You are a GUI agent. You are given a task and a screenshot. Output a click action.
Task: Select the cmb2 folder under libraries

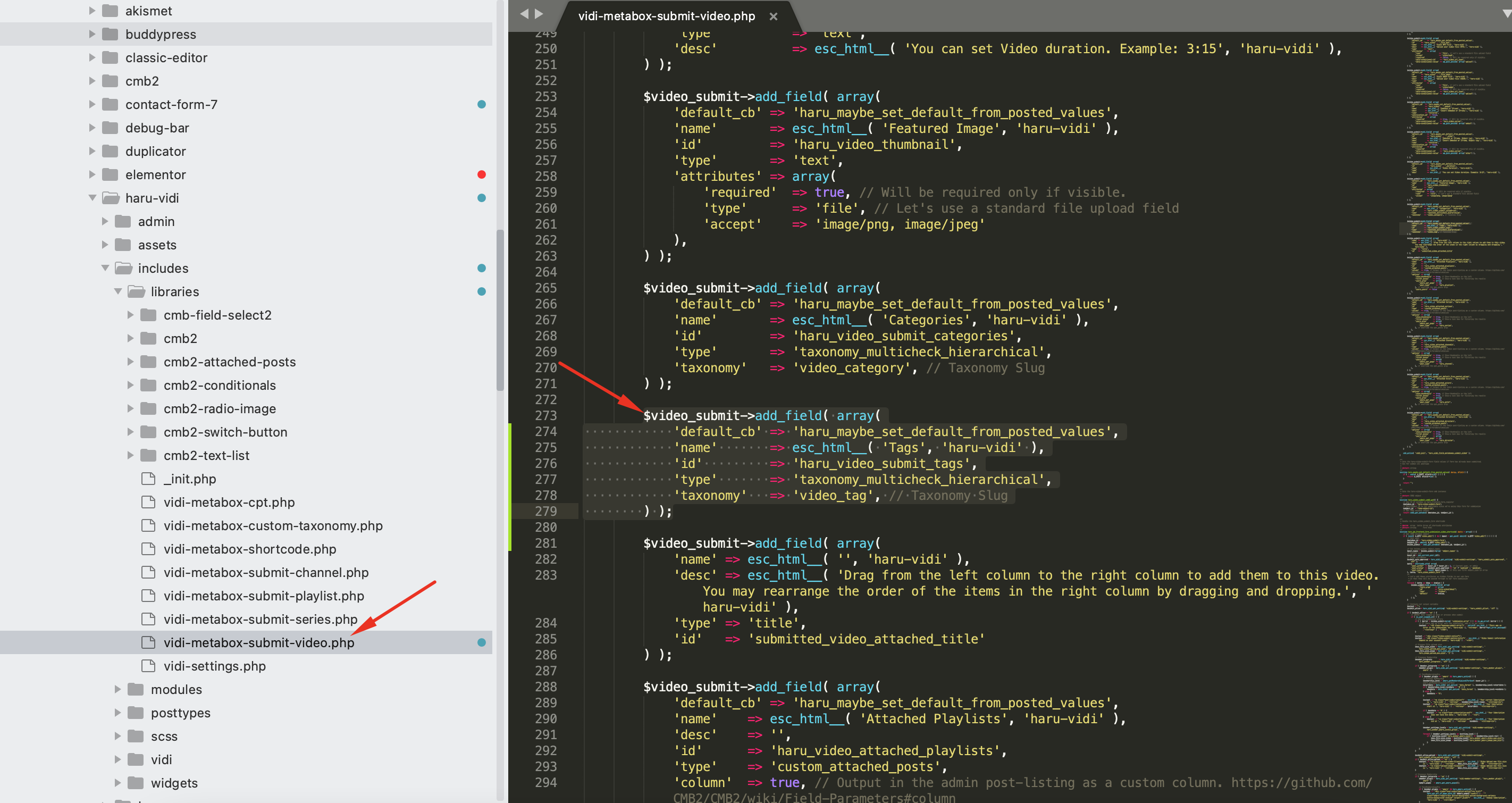(x=180, y=338)
